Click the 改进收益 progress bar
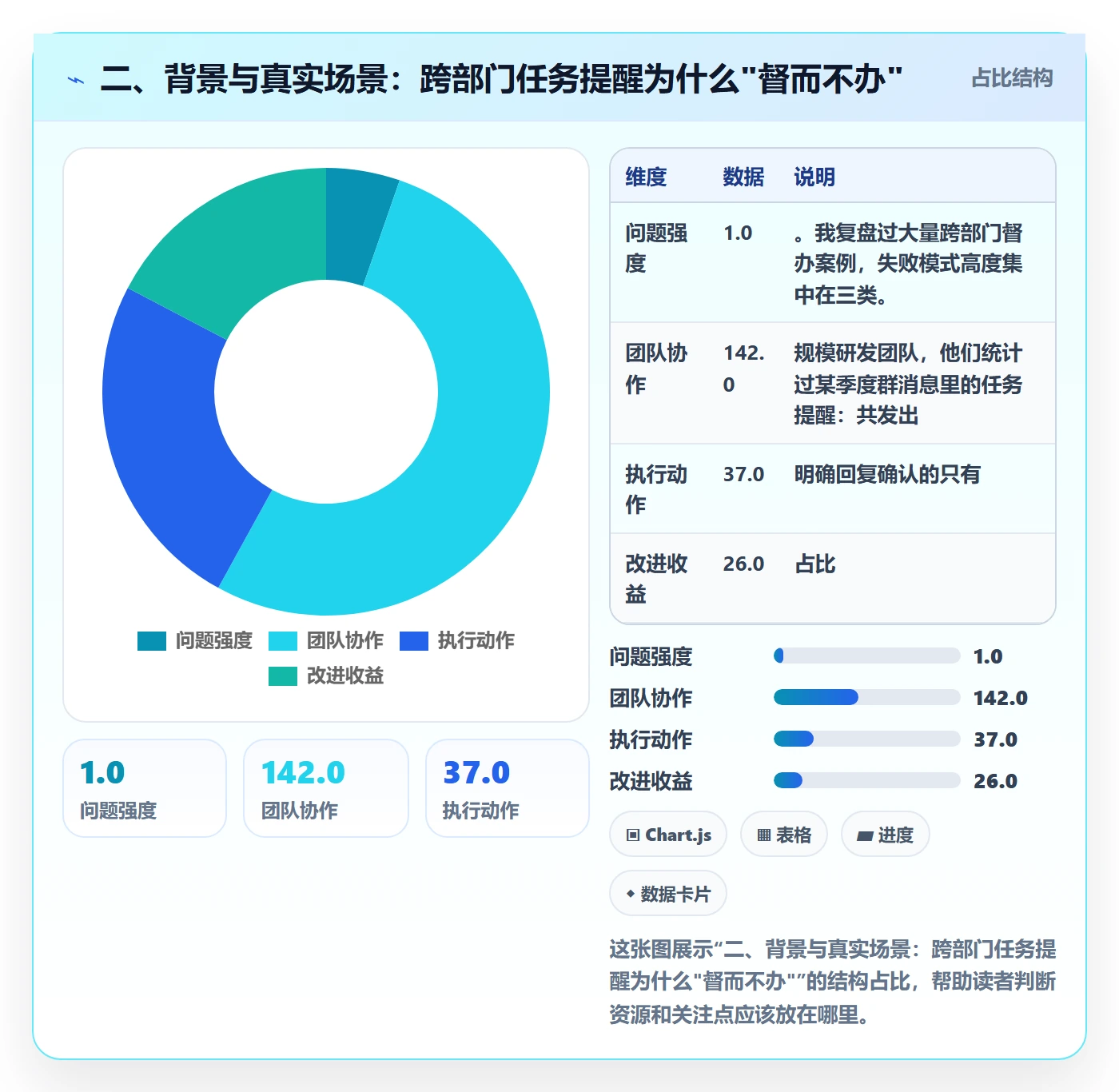The width and height of the screenshot is (1119, 1092). point(866,781)
